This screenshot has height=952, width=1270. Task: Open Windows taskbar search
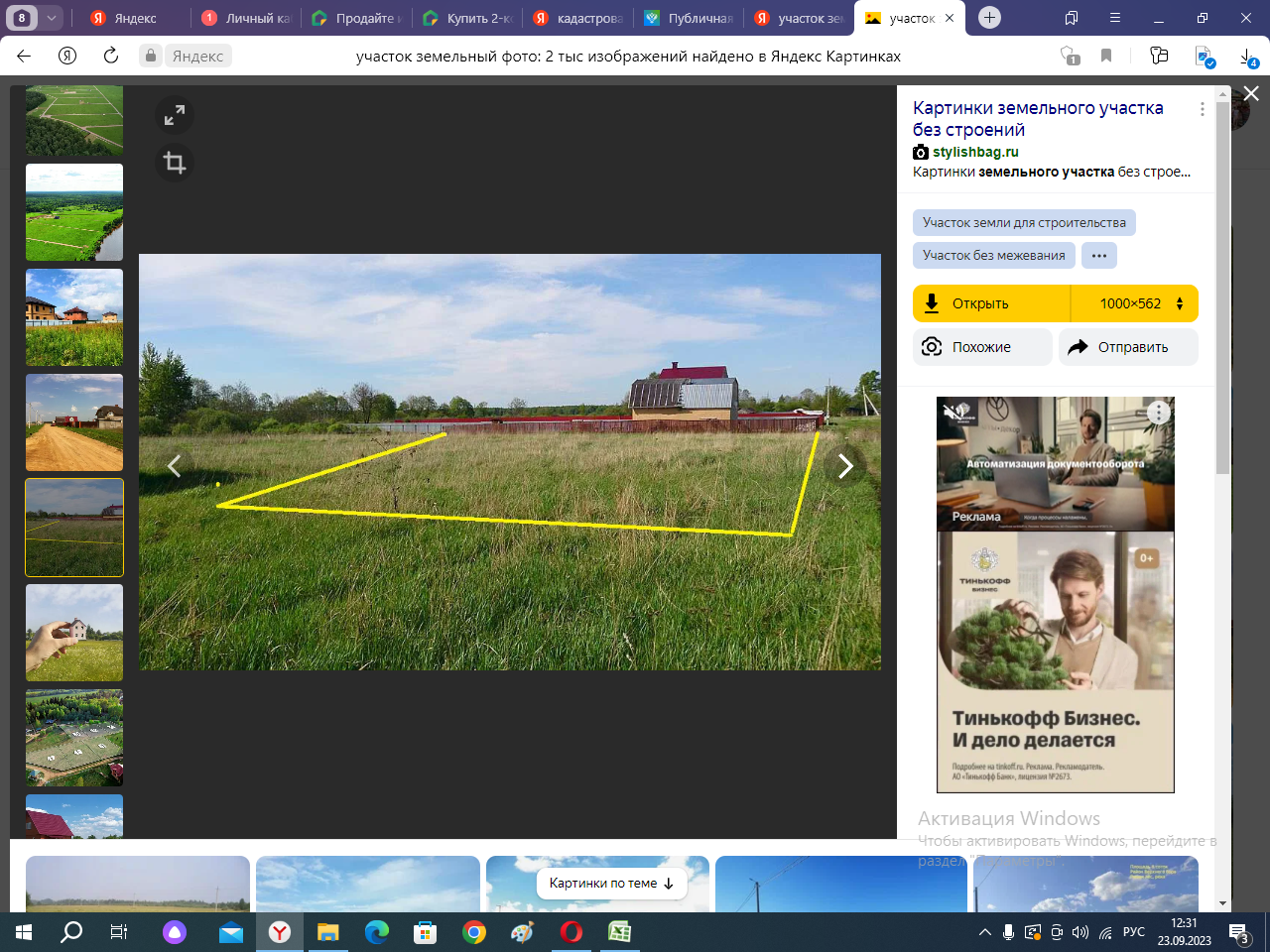tap(71, 932)
